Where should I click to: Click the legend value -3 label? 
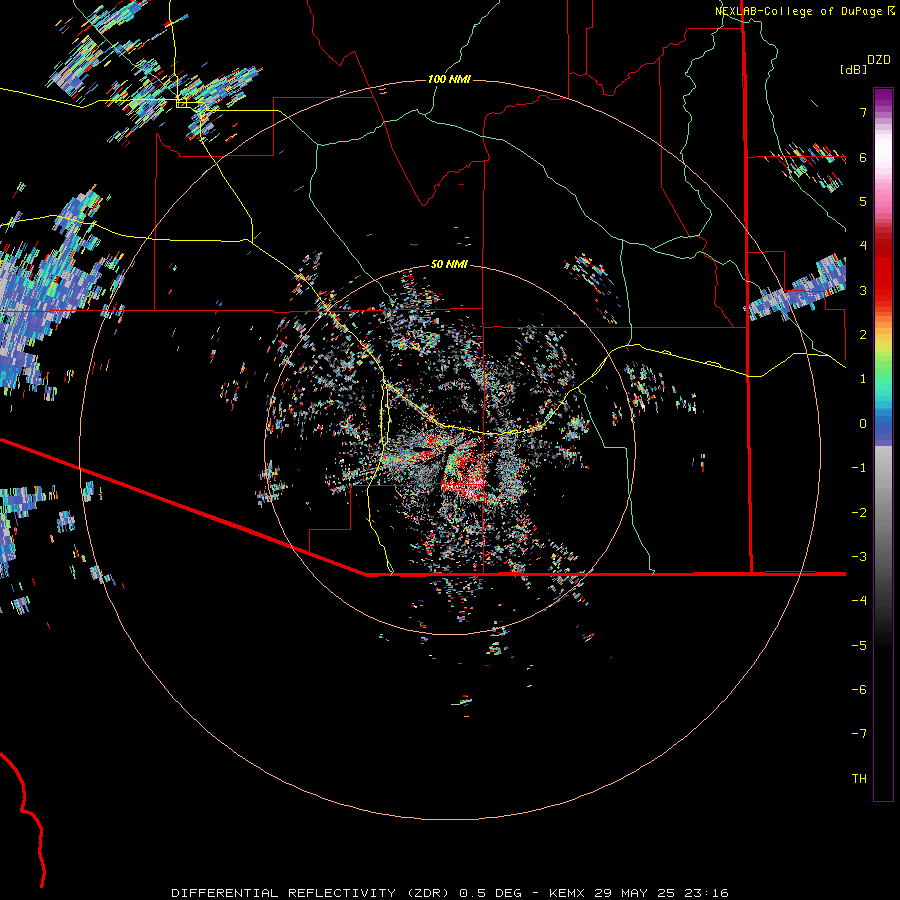[859, 557]
